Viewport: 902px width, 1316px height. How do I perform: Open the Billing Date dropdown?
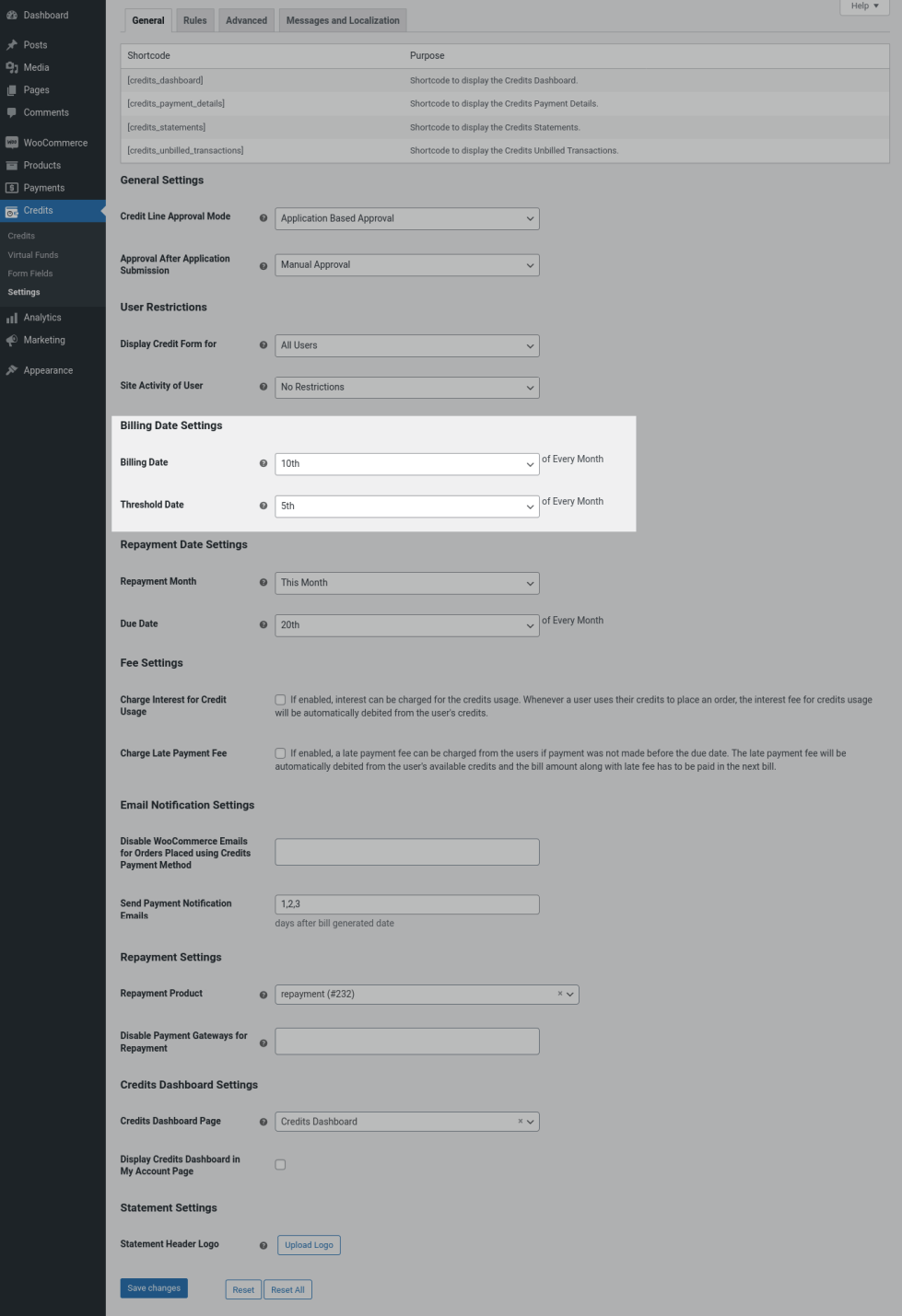point(406,464)
